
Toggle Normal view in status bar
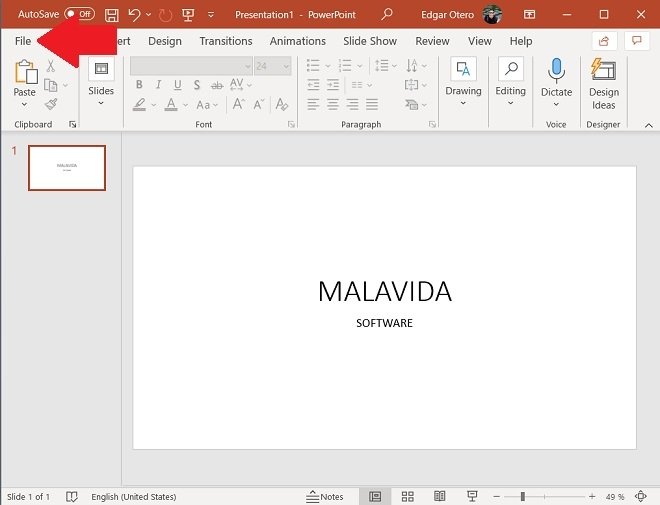(x=375, y=497)
